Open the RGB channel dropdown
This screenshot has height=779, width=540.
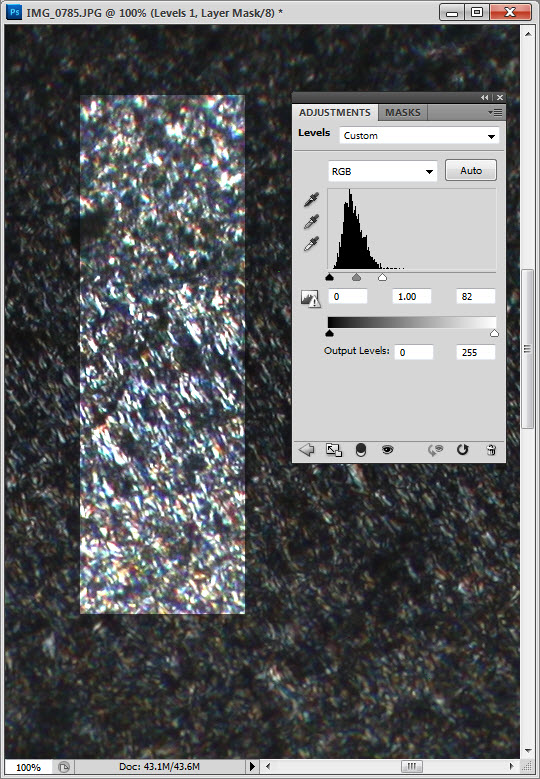click(383, 171)
